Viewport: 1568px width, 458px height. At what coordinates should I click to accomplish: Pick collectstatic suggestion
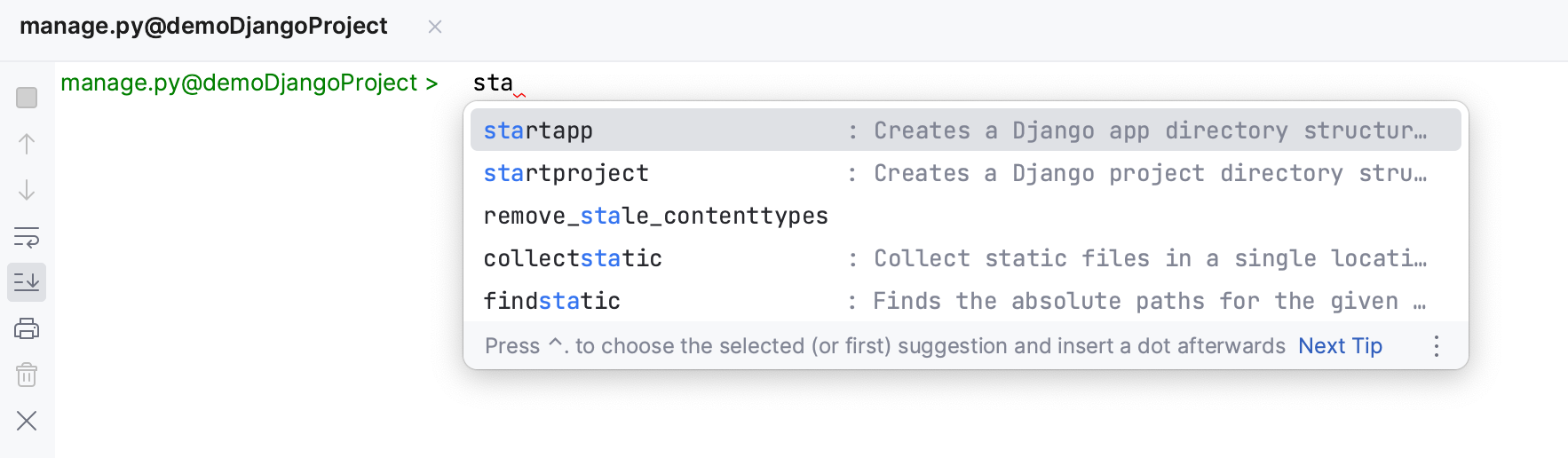pyautogui.click(x=573, y=258)
